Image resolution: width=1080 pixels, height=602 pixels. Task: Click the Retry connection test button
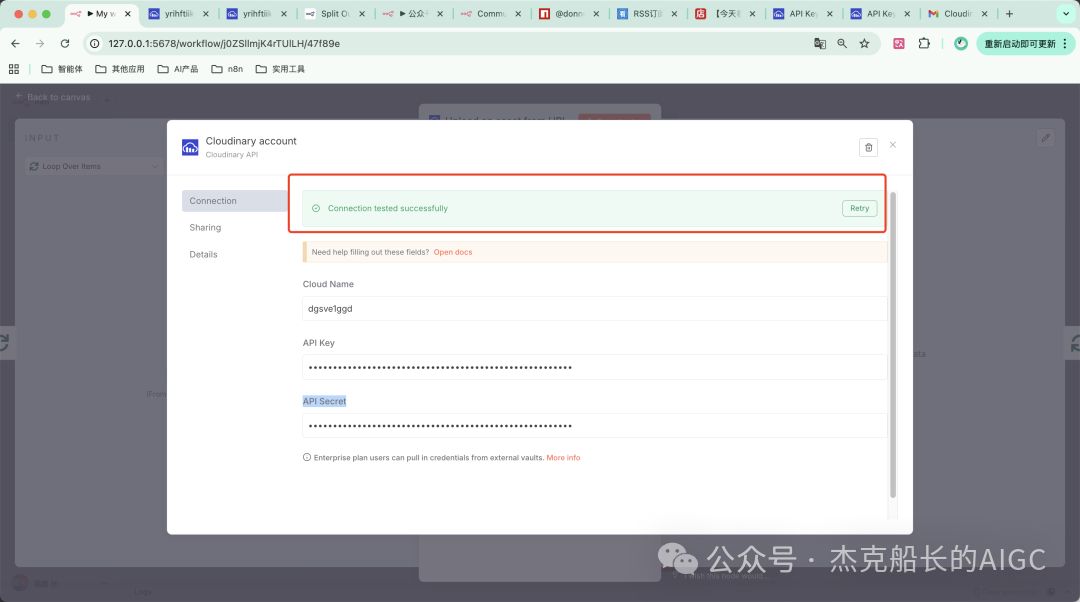(x=859, y=208)
